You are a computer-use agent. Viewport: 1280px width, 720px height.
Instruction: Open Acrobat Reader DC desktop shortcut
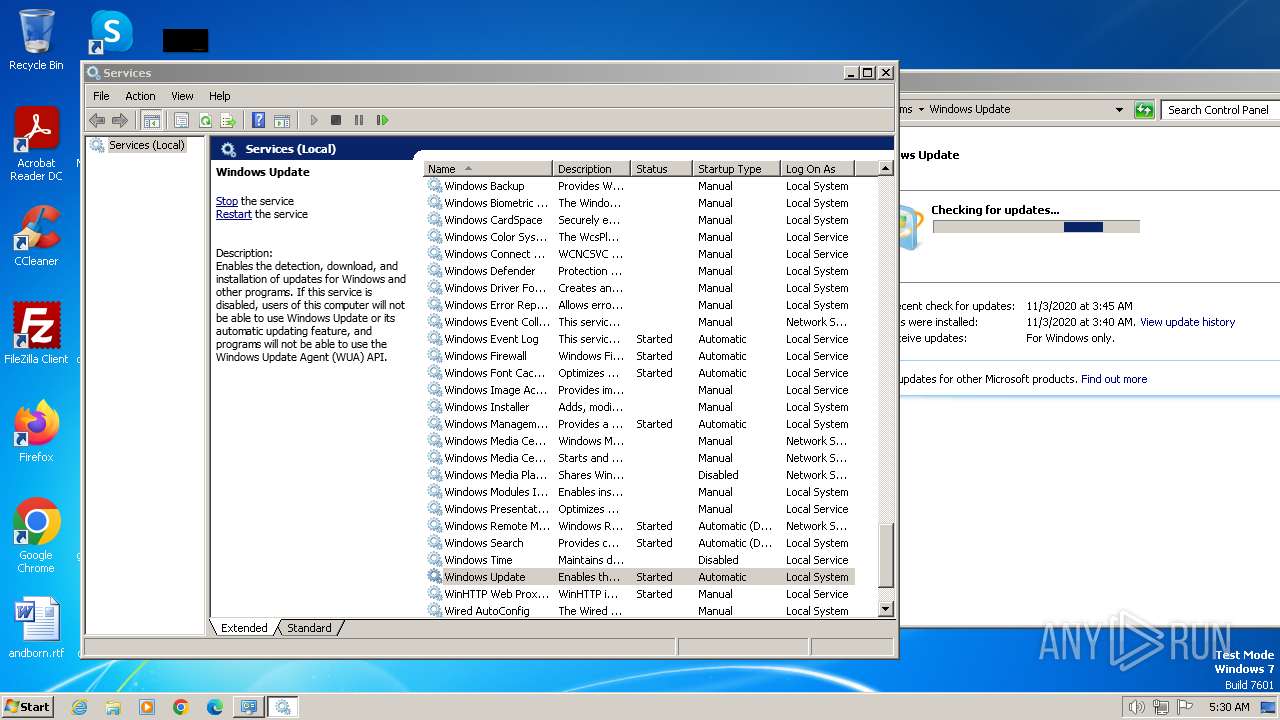click(36, 144)
